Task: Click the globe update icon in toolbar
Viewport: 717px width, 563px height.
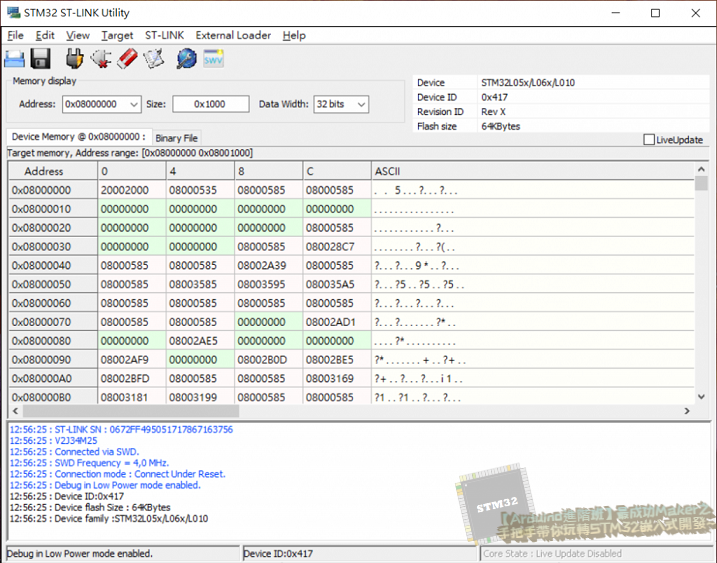Action: coord(187,59)
